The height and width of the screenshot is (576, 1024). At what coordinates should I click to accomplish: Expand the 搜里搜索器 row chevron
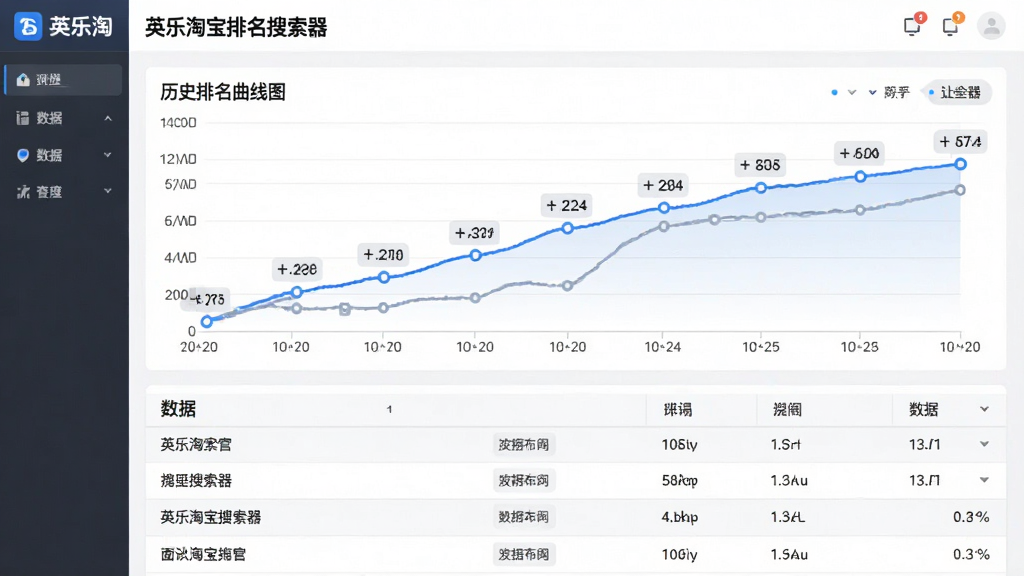(x=984, y=480)
